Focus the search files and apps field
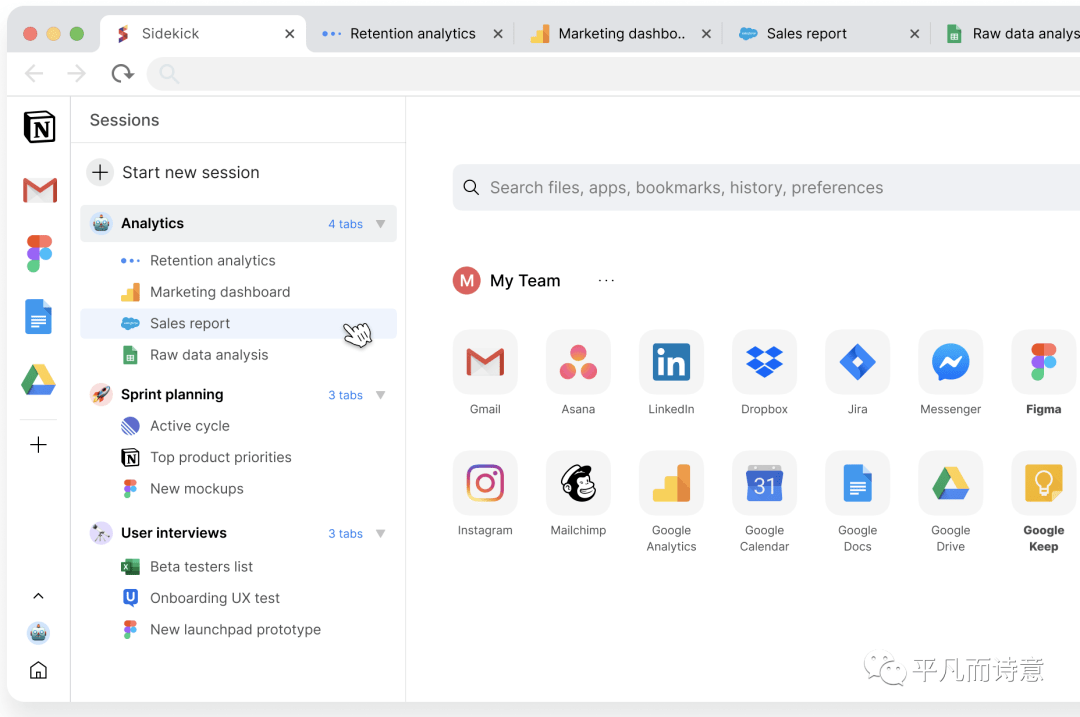Viewport: 1080px width, 717px height. pyautogui.click(x=766, y=187)
